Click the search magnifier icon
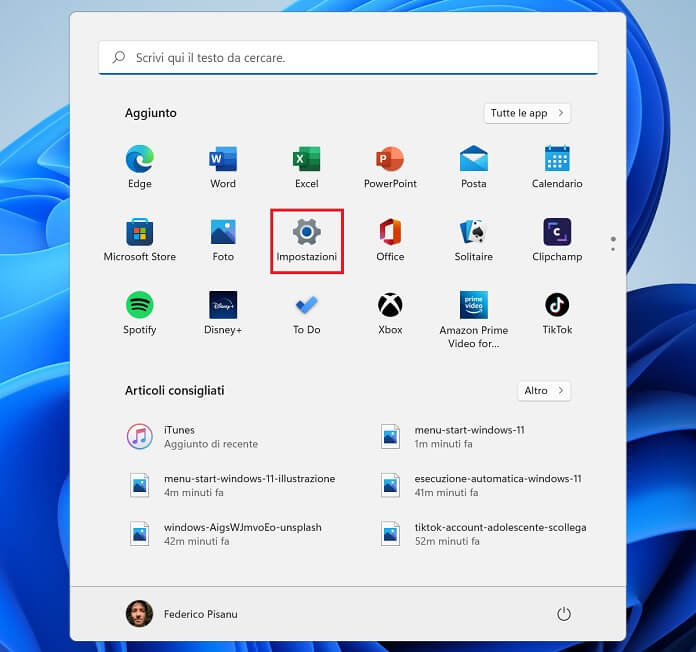The width and height of the screenshot is (696, 652). [x=119, y=57]
